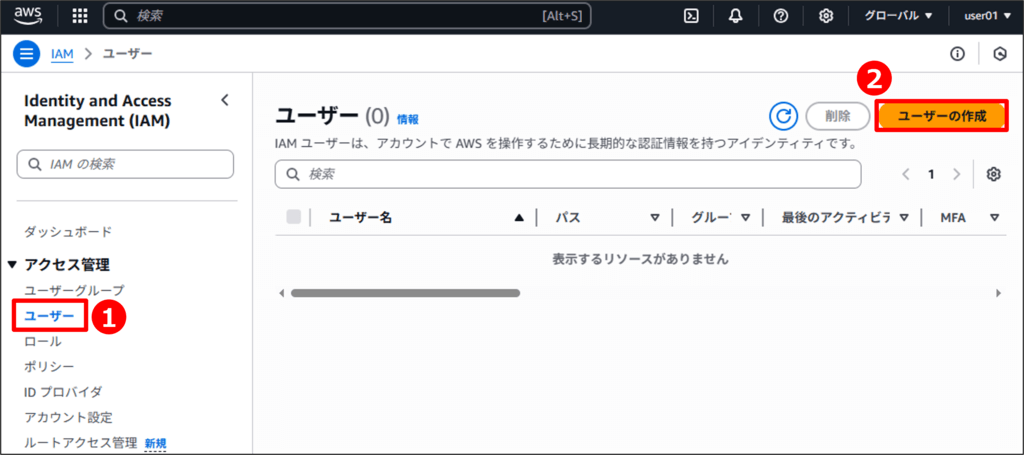
Task: Open the hexagon panel icon near breadcrumb
Action: [x=999, y=54]
